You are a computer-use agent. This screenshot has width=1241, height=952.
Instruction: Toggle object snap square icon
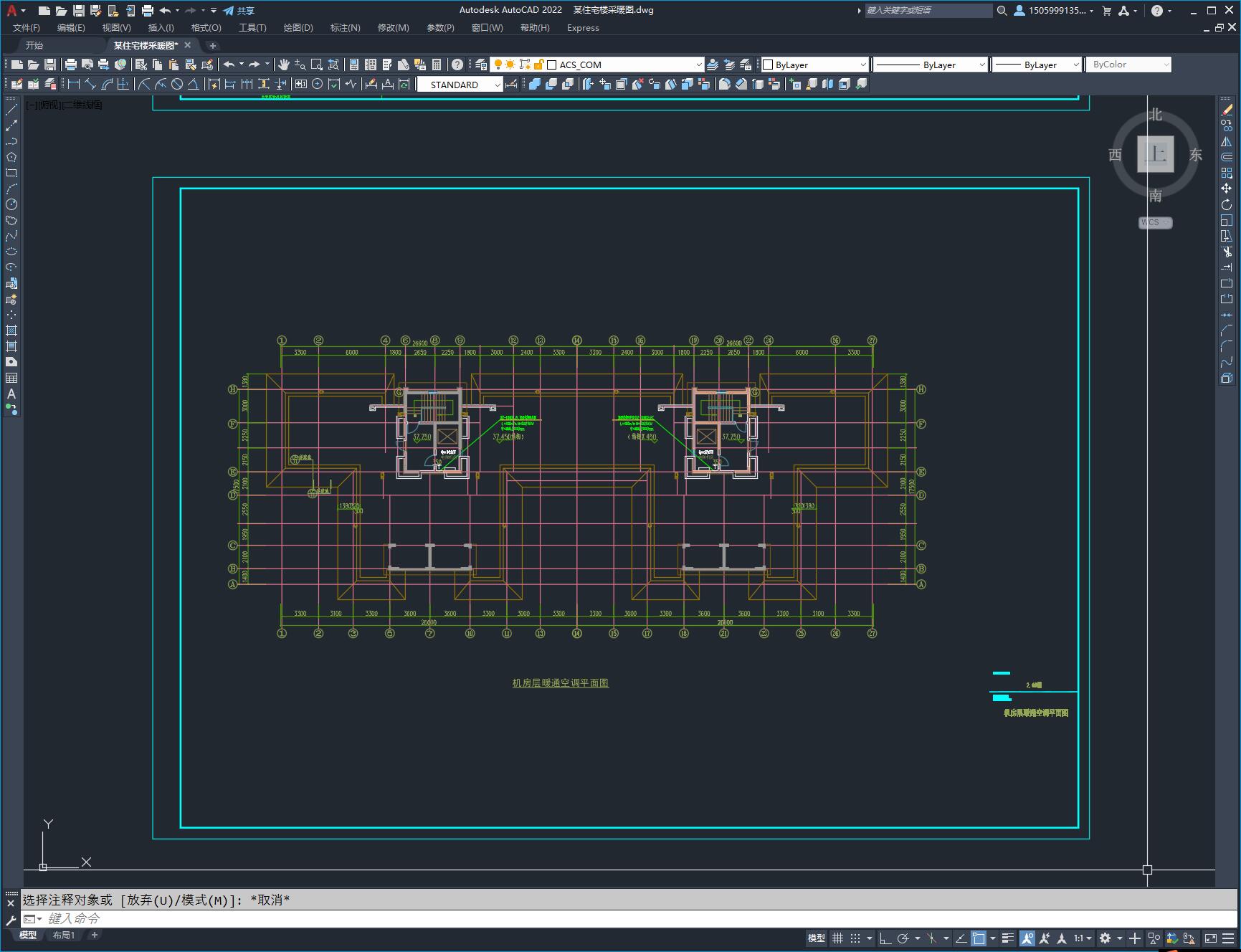point(979,938)
